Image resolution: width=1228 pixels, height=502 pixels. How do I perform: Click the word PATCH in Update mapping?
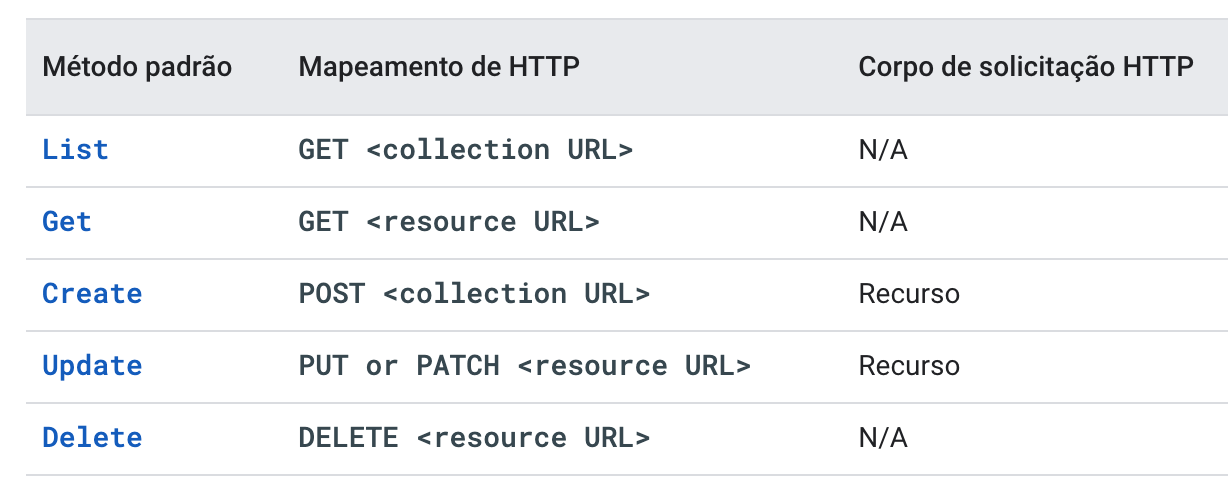pos(458,366)
